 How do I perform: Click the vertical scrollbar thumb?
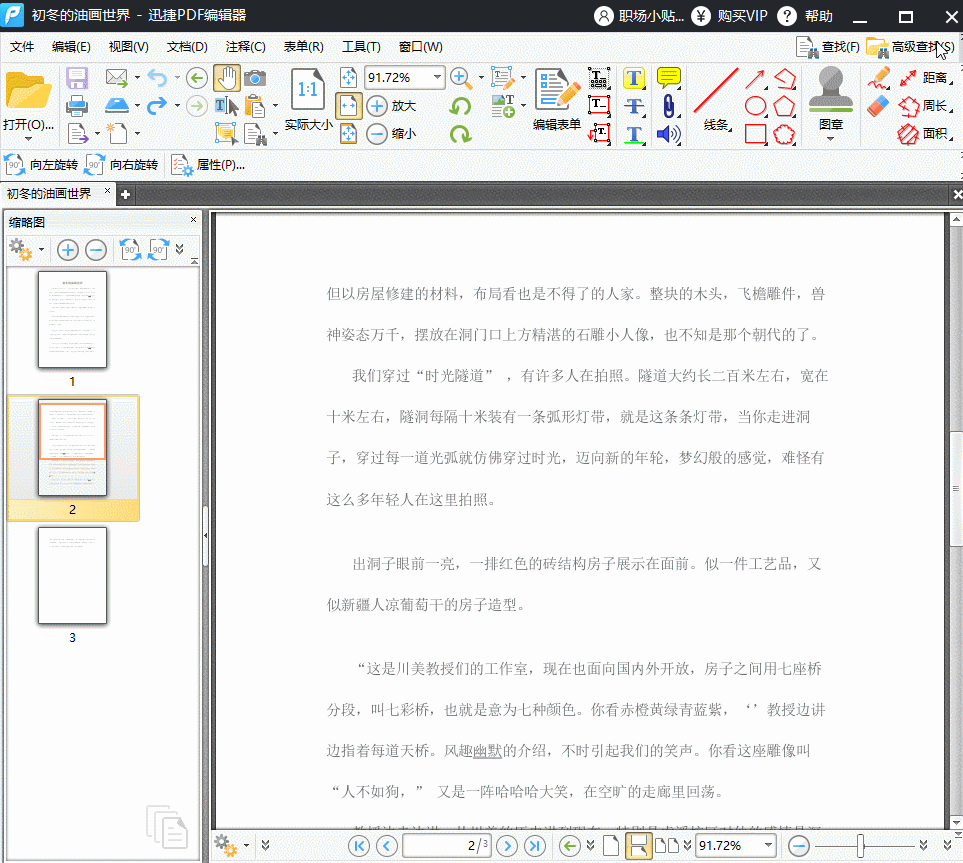(956, 488)
